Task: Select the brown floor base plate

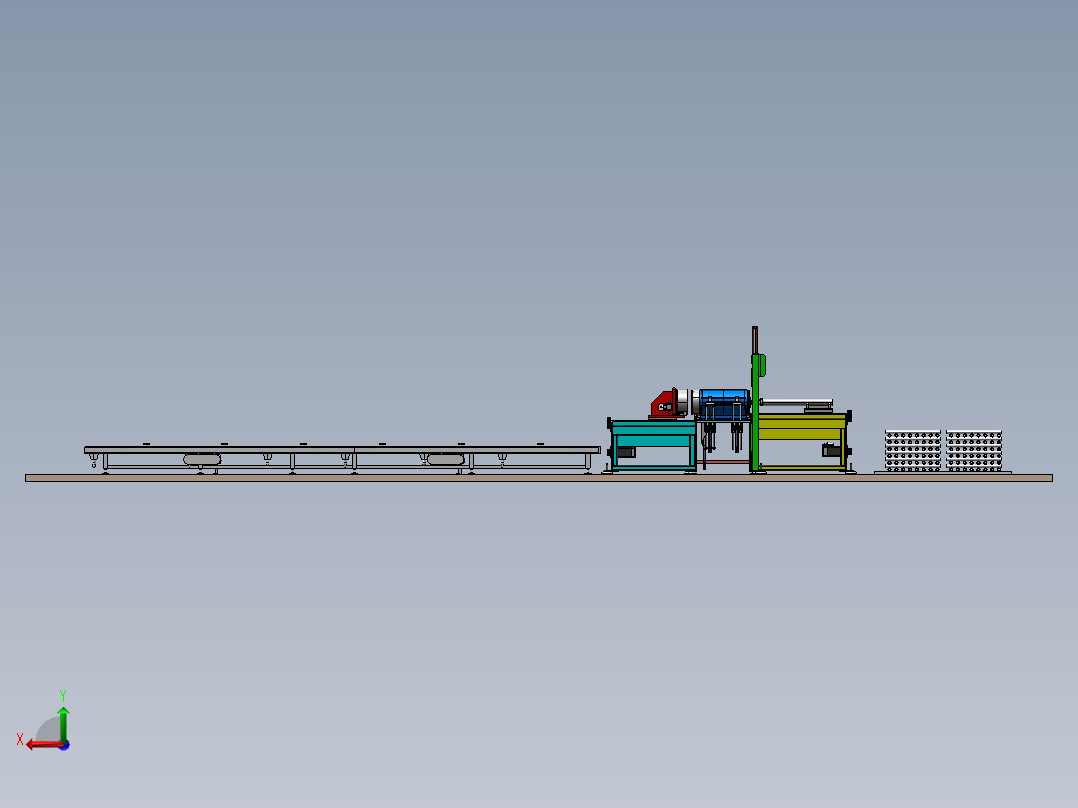Action: (539, 478)
